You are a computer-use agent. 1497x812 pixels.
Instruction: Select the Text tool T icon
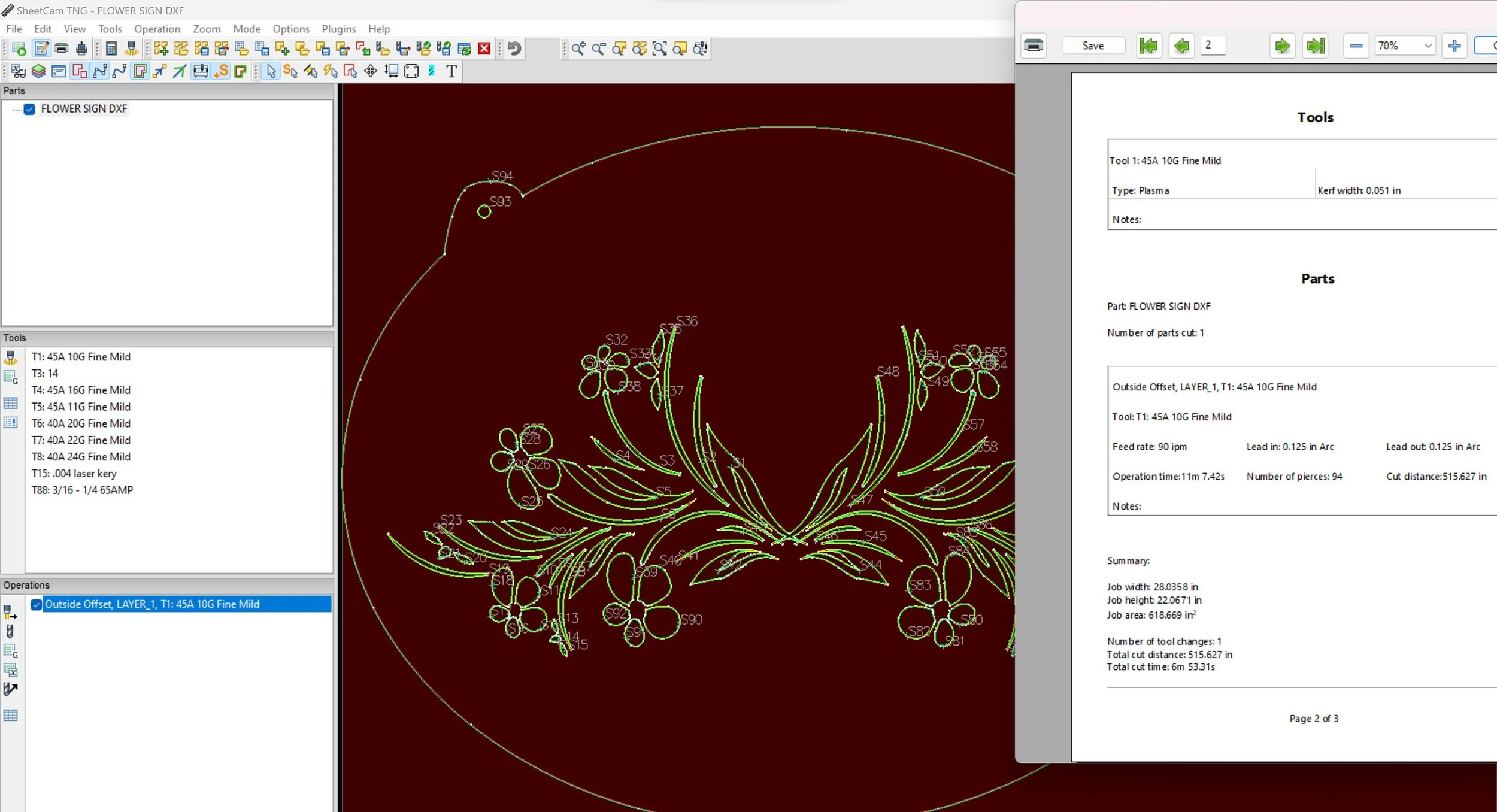coord(451,72)
